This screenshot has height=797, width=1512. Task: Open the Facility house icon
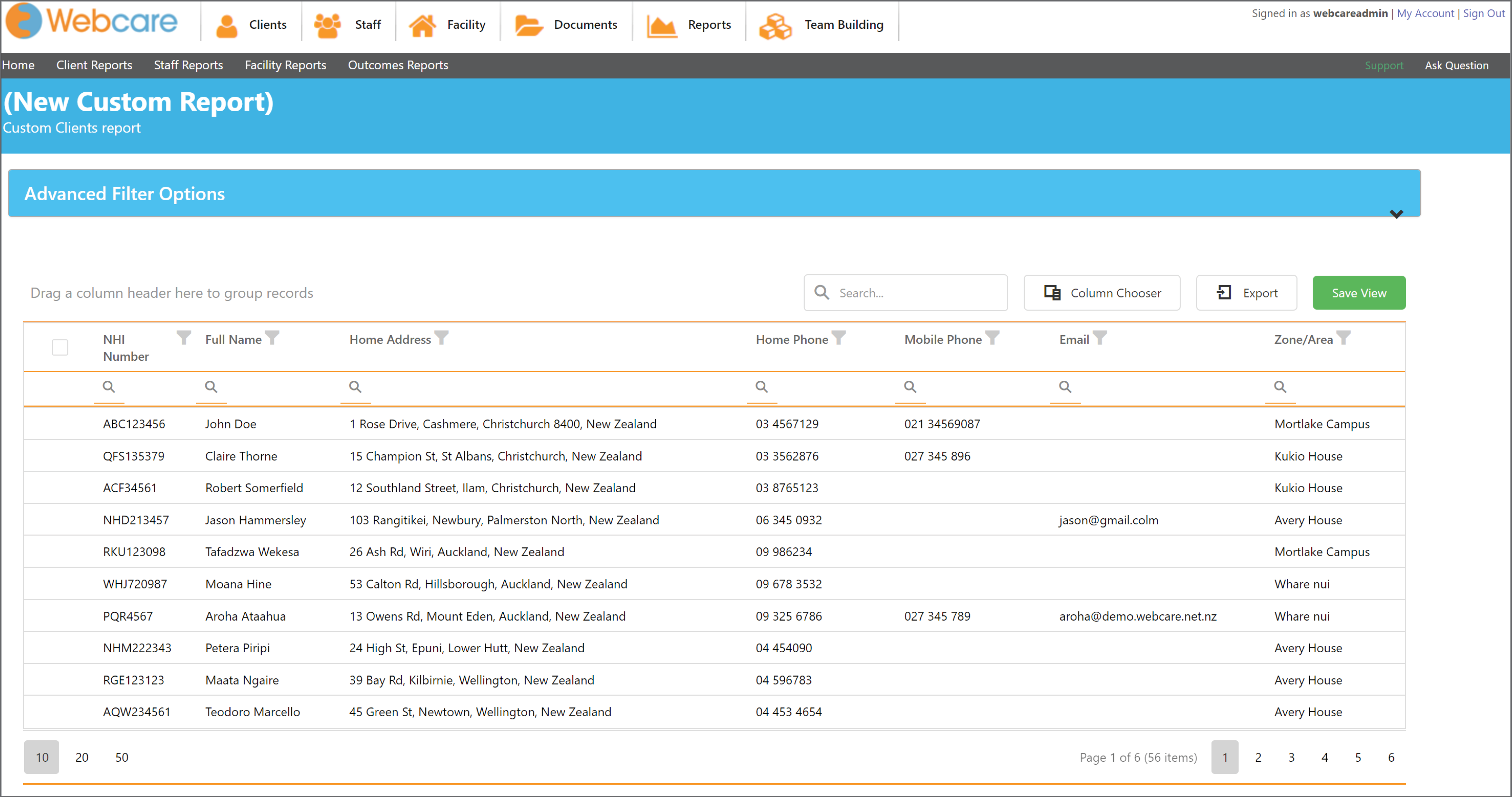tap(422, 25)
